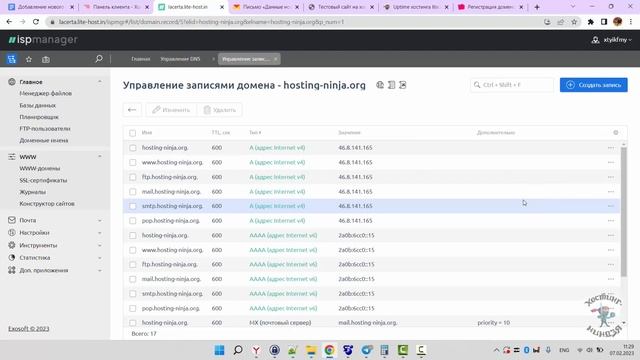Open row actions menu for pop.hosting-ninja.org A record
The image size is (640, 360).
pos(611,221)
